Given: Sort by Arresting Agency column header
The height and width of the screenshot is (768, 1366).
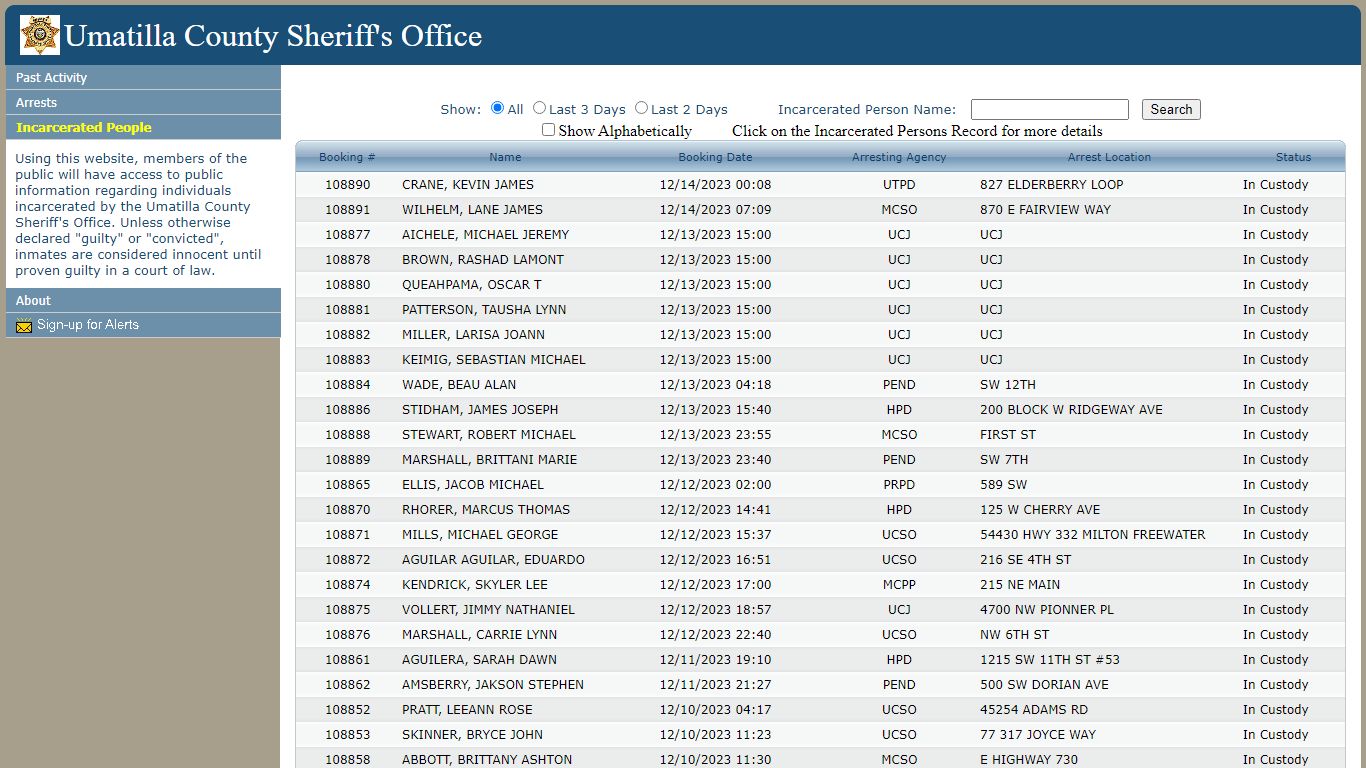Looking at the screenshot, I should coord(899,157).
